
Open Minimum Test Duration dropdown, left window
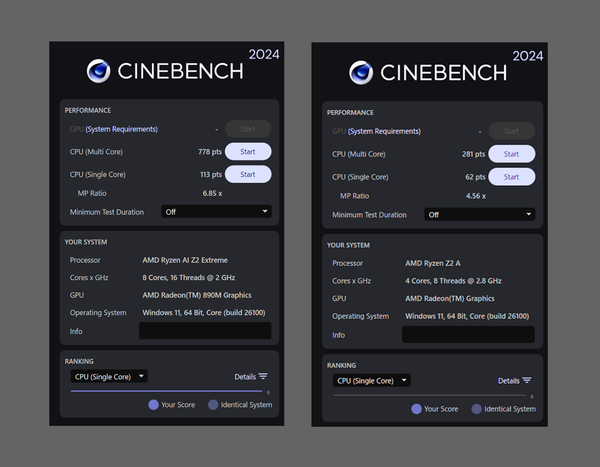pyautogui.click(x=217, y=212)
